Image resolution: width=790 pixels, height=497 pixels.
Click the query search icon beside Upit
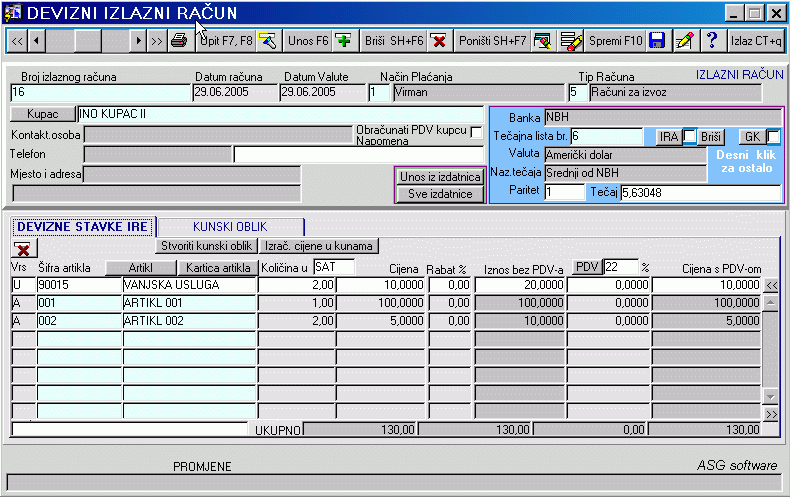click(x=268, y=41)
